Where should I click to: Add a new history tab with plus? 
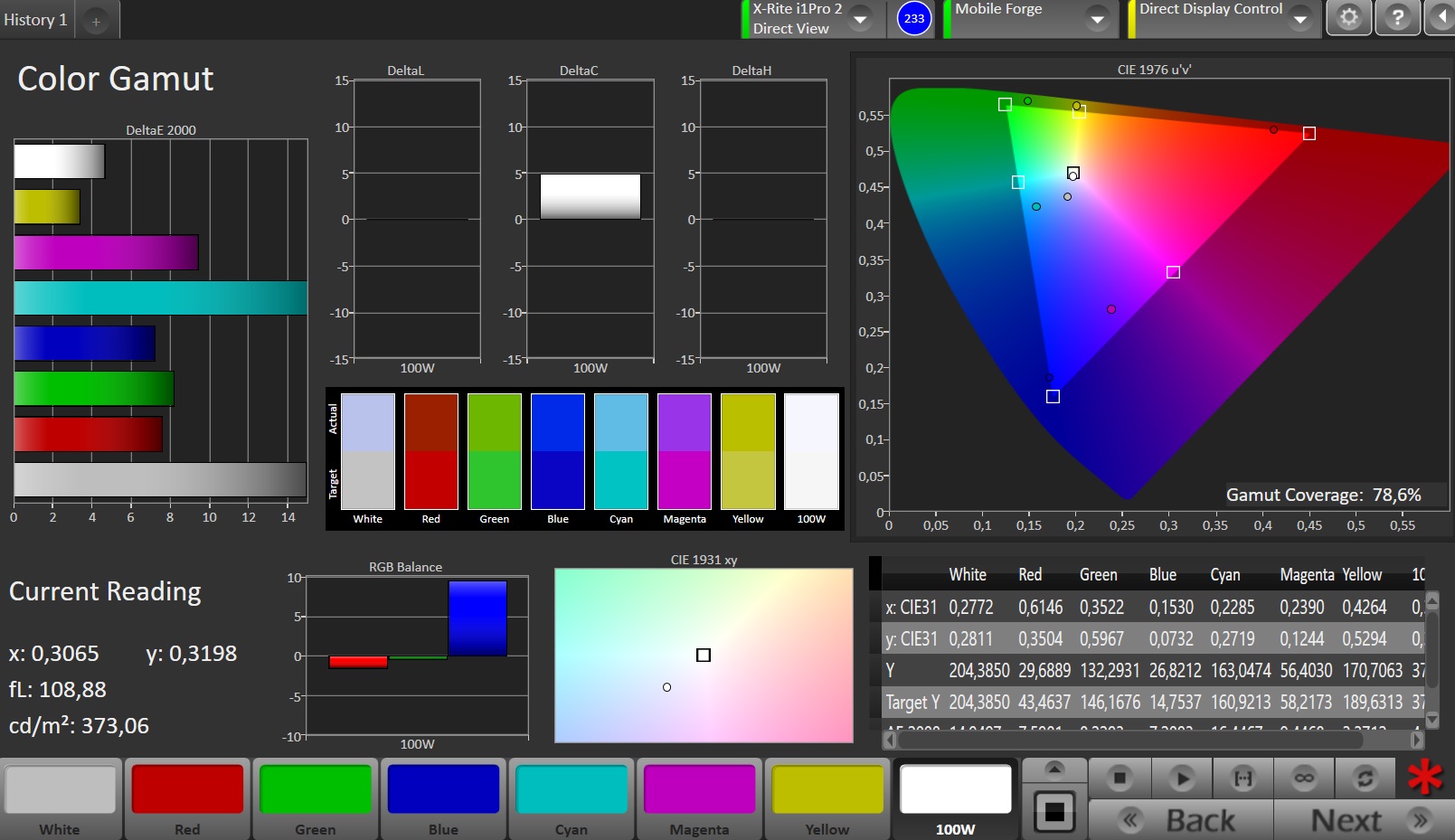[x=96, y=21]
